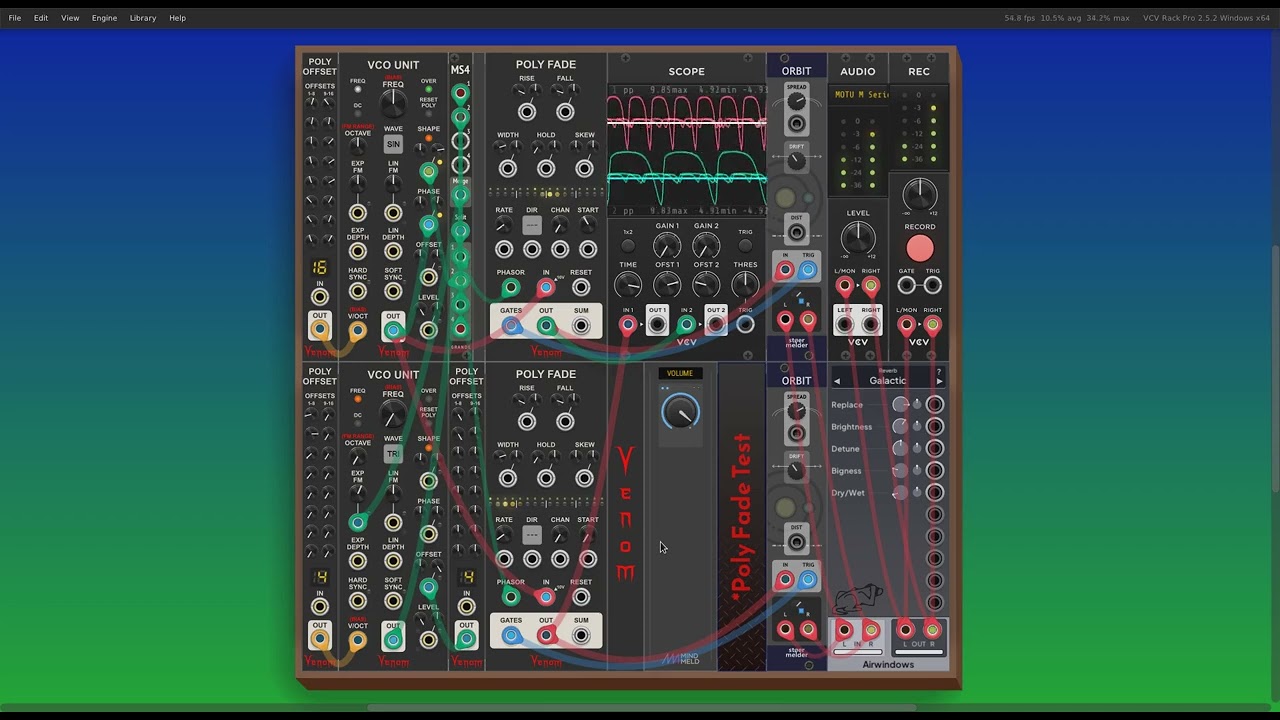The image size is (1280, 720).
Task: Click START input jack on upper-row Poly Fade
Action: point(588,249)
